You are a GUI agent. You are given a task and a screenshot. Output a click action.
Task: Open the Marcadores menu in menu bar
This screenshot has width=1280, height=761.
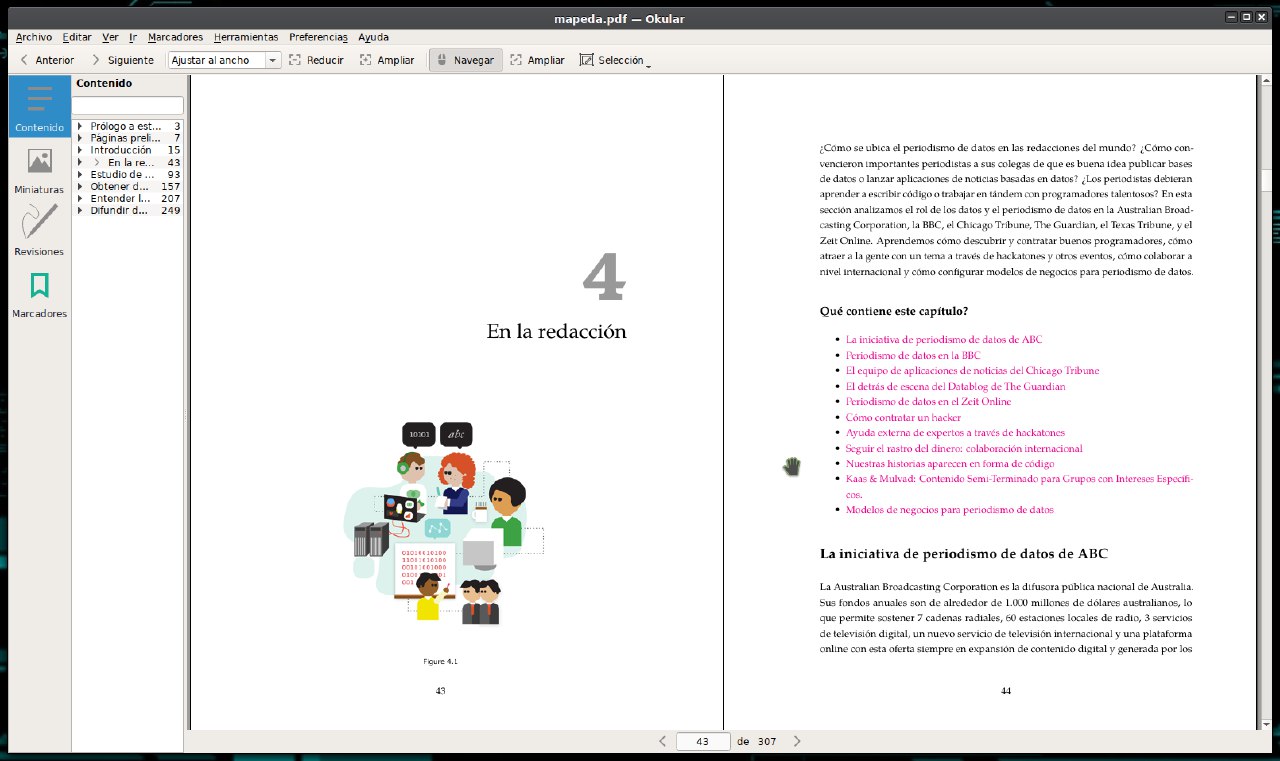point(175,37)
